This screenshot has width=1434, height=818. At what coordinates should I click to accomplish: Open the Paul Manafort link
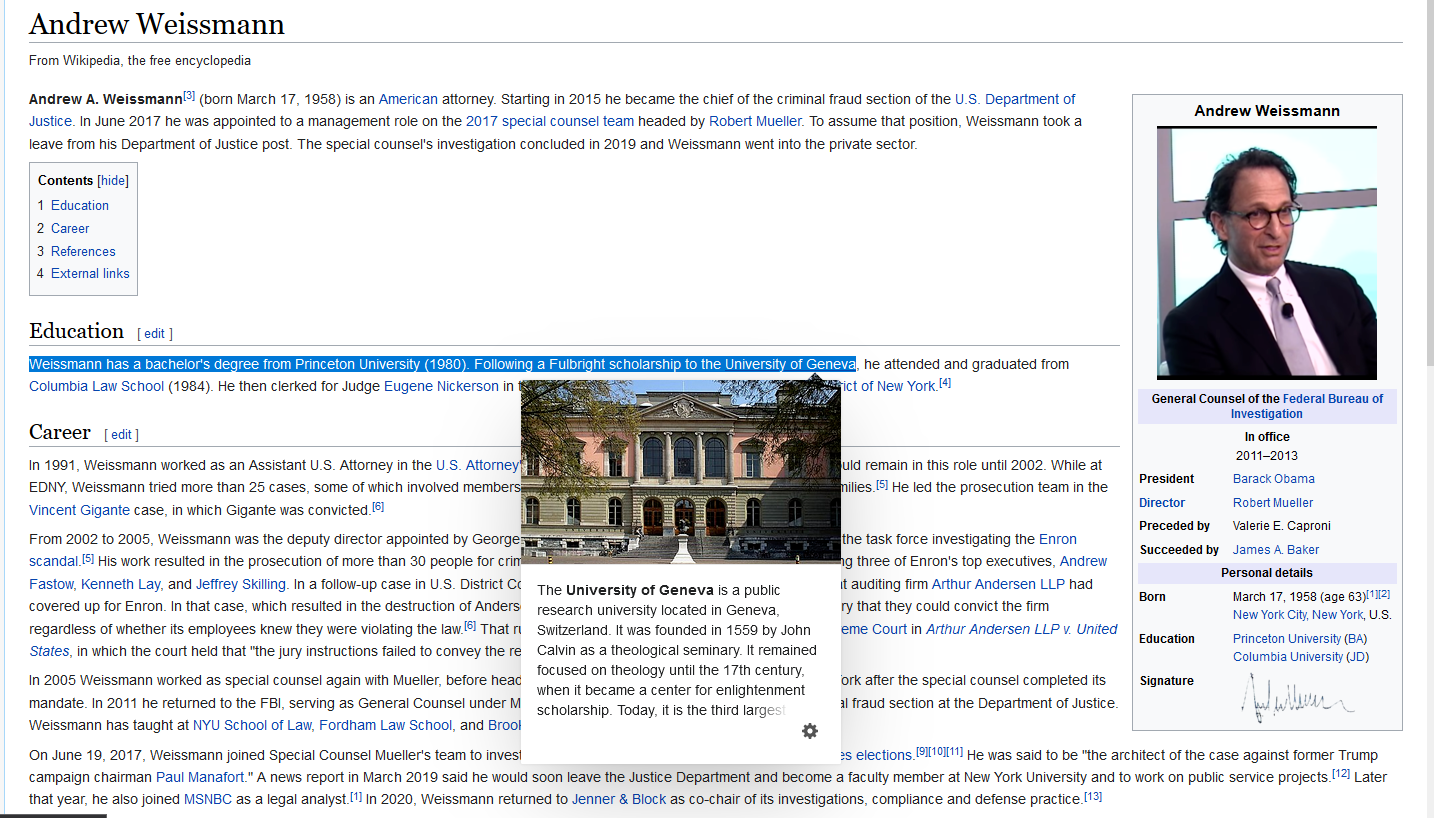pyautogui.click(x=202, y=777)
